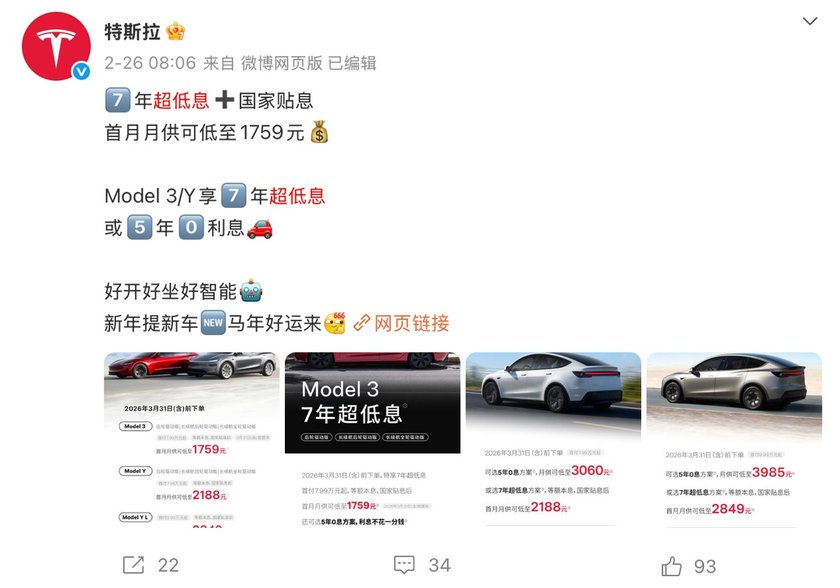Expand the post options chevron
840x588 pixels.
[809, 21]
